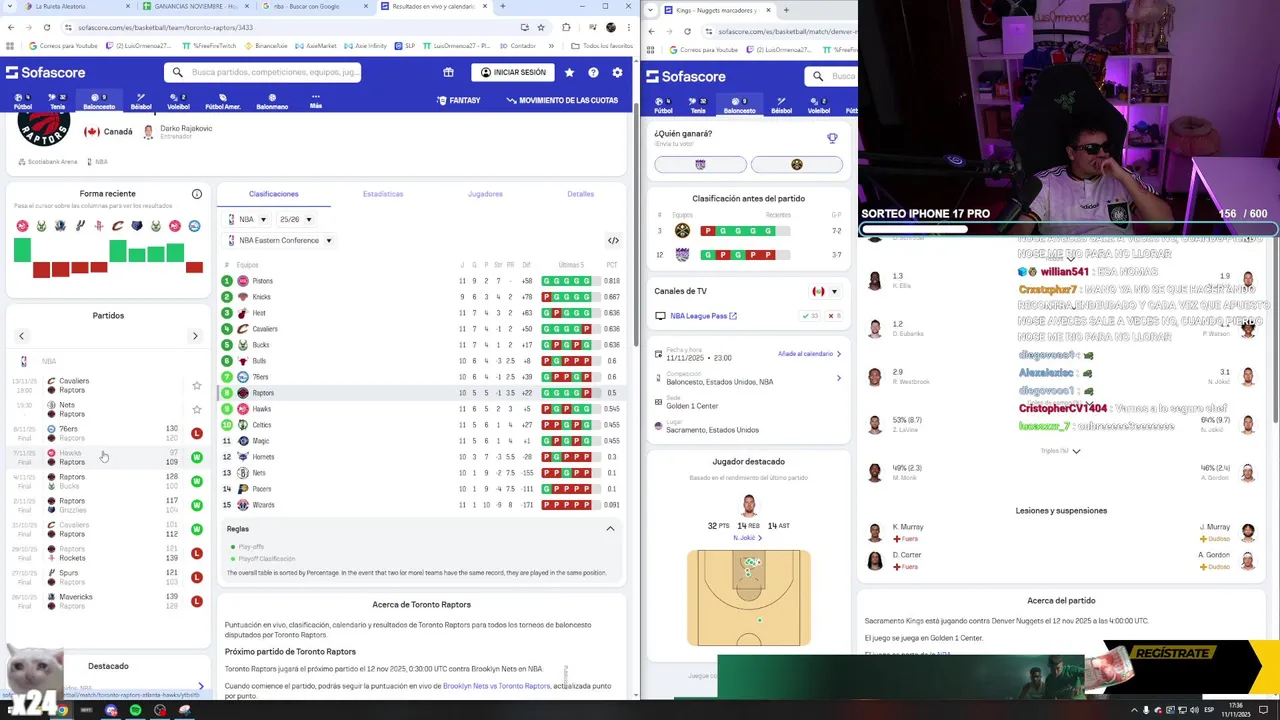Viewport: 1280px width, 720px height.
Task: Open browser apps grid in bookmarks bar
Action: 12,46
